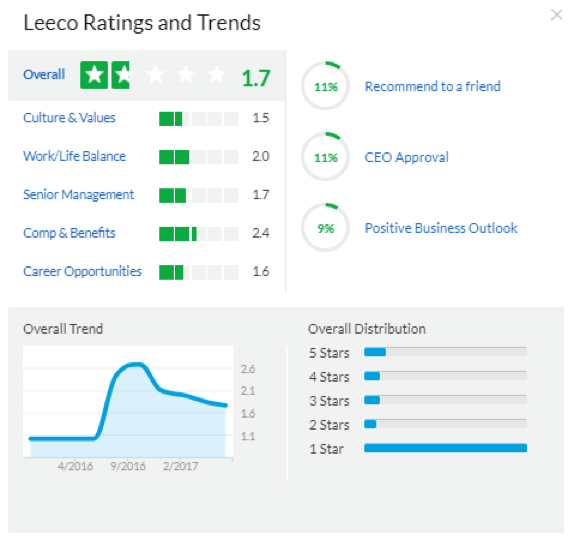Click the 9/2016 peak on trend chart
The height and width of the screenshot is (540, 574).
point(136,364)
